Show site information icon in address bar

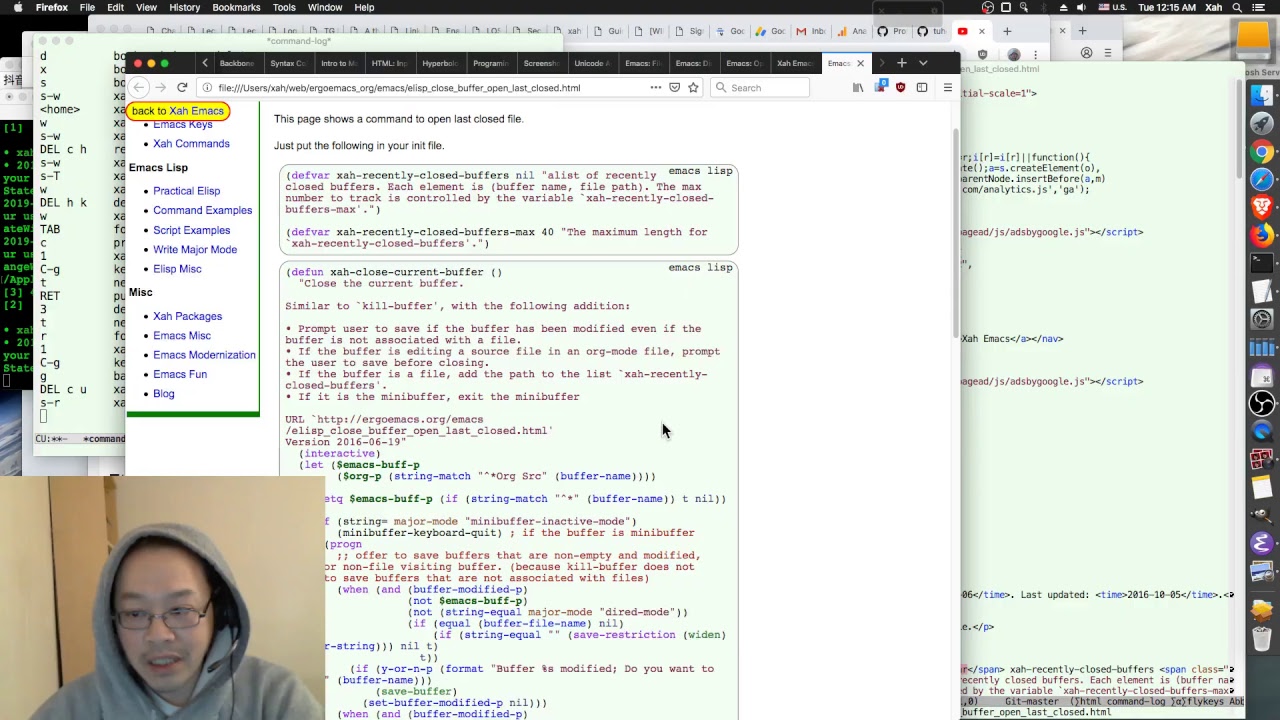coord(207,88)
